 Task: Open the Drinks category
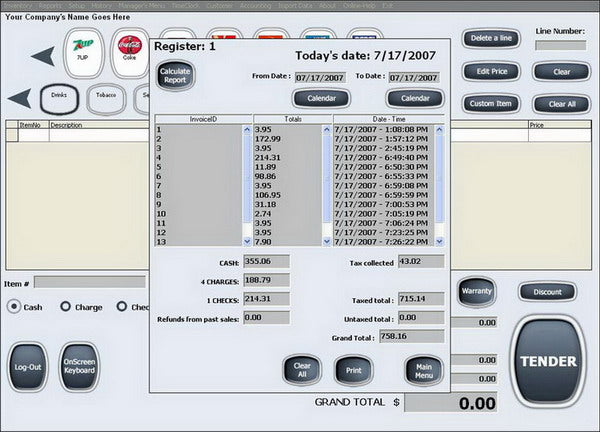coord(59,99)
